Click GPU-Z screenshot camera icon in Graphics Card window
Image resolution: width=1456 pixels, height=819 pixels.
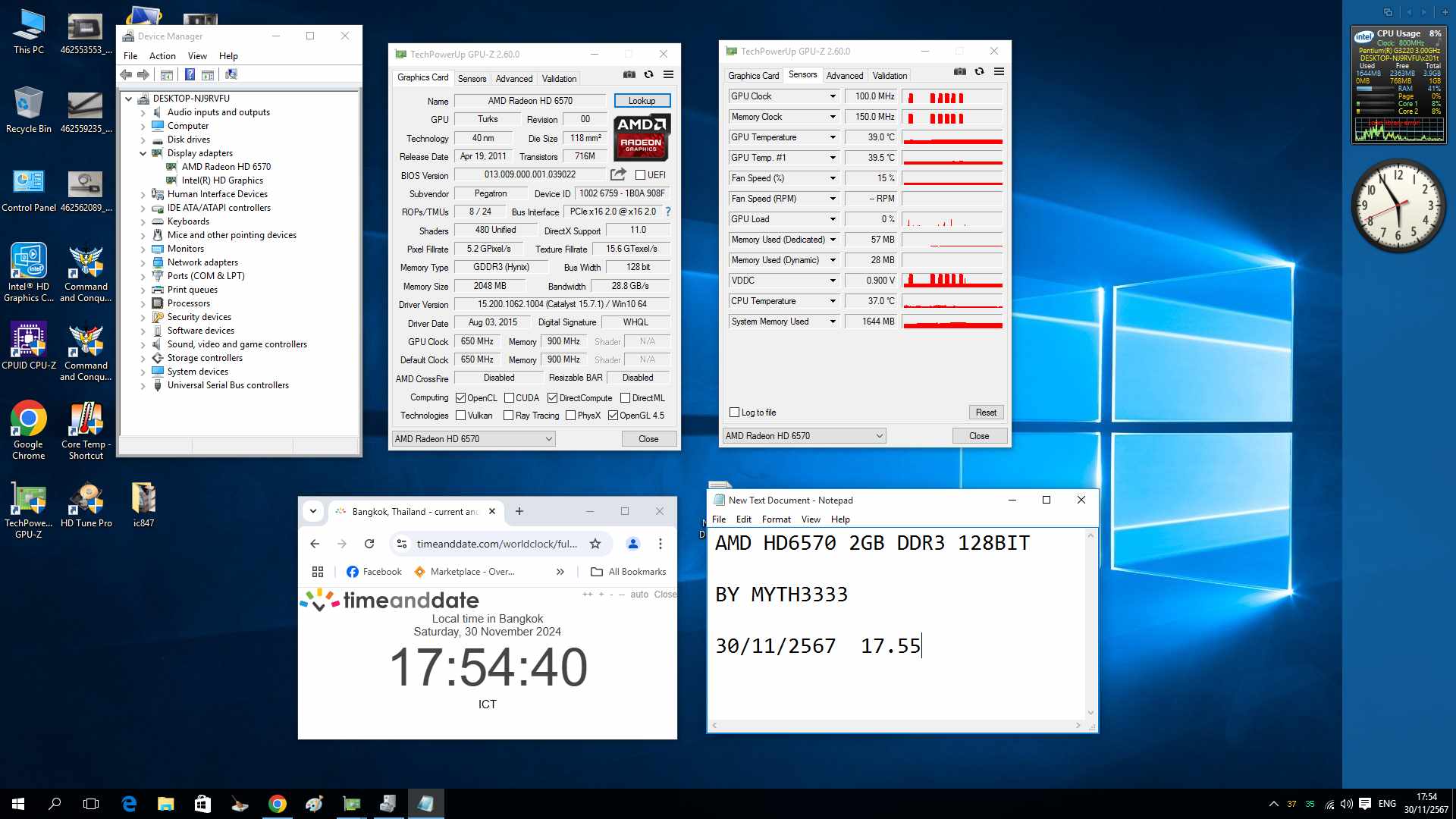click(x=629, y=74)
